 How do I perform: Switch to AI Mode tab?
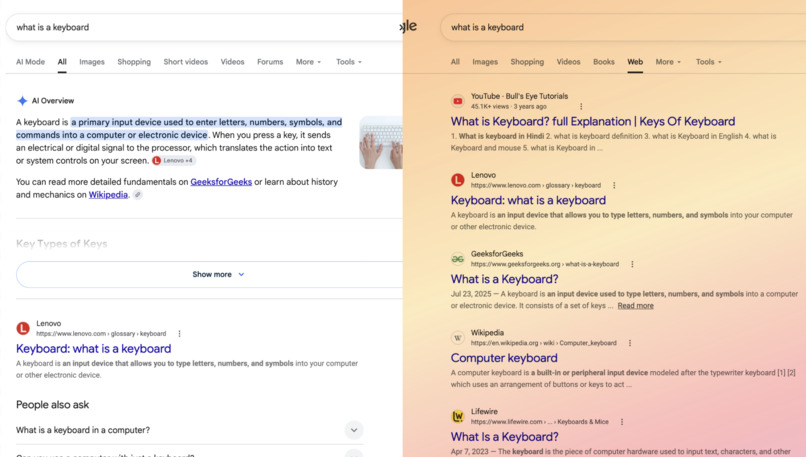point(30,62)
